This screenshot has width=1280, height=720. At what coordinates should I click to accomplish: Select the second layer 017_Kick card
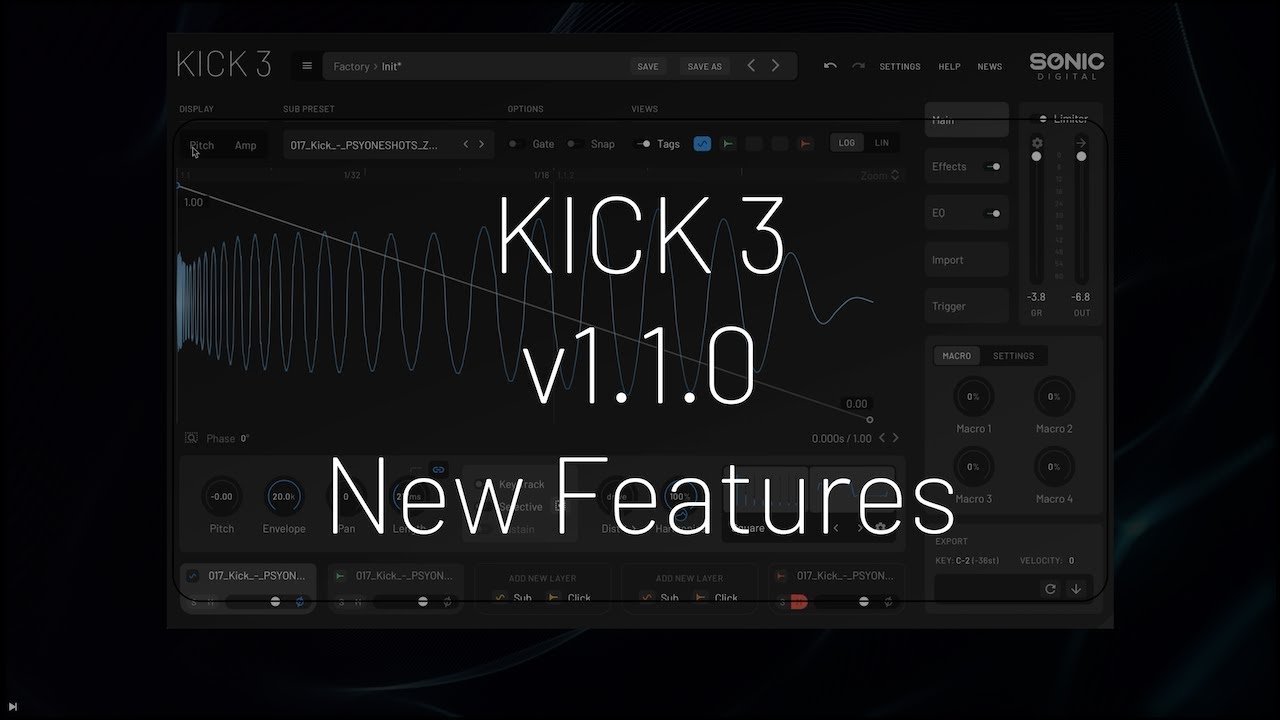tap(395, 587)
